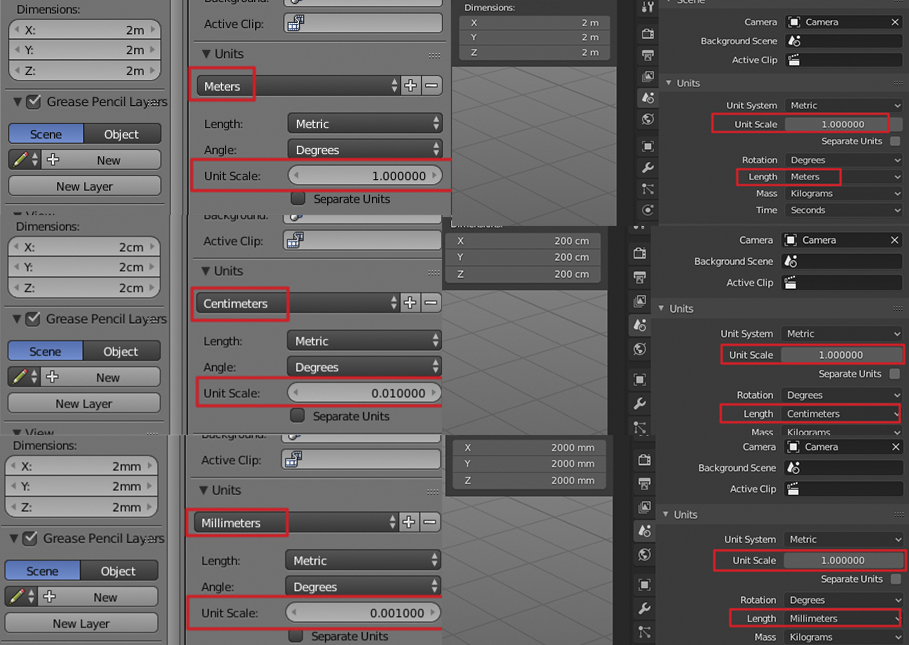Screen dimensions: 909x645
Task: Enable Separate Units above Length Millimeters row
Action: tap(896, 578)
